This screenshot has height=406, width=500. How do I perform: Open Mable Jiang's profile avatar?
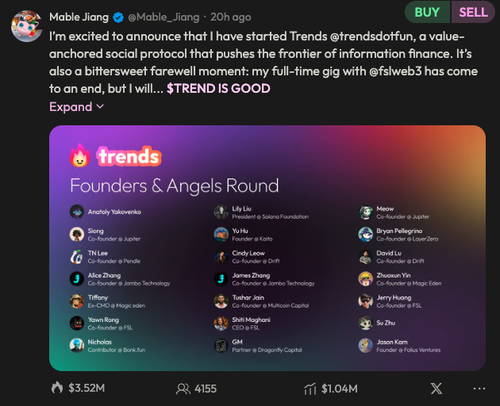pyautogui.click(x=26, y=26)
